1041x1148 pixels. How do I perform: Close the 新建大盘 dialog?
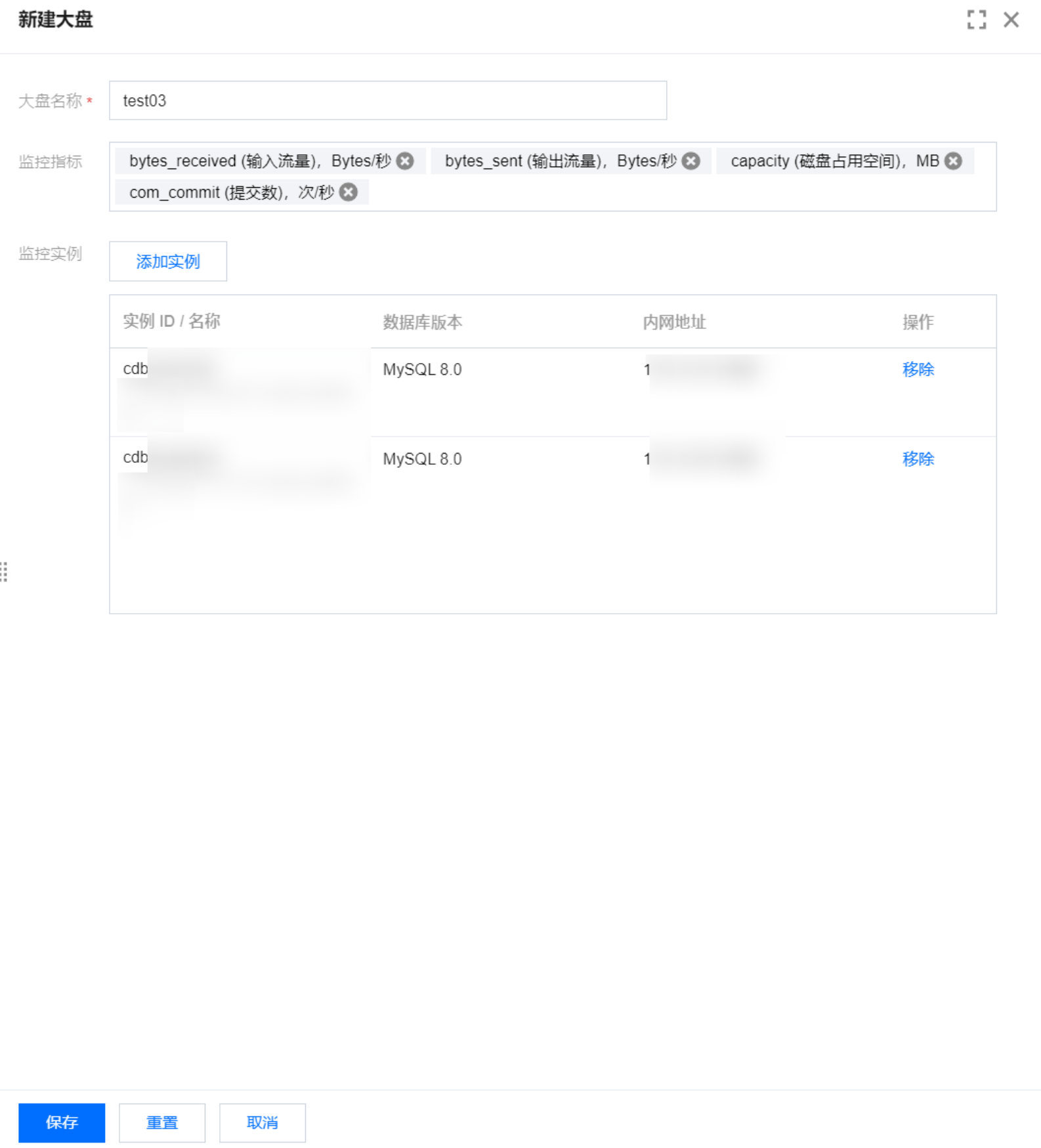[1011, 20]
